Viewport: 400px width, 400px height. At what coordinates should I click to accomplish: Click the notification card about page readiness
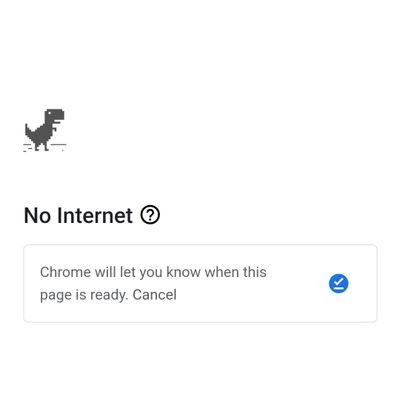point(200,283)
